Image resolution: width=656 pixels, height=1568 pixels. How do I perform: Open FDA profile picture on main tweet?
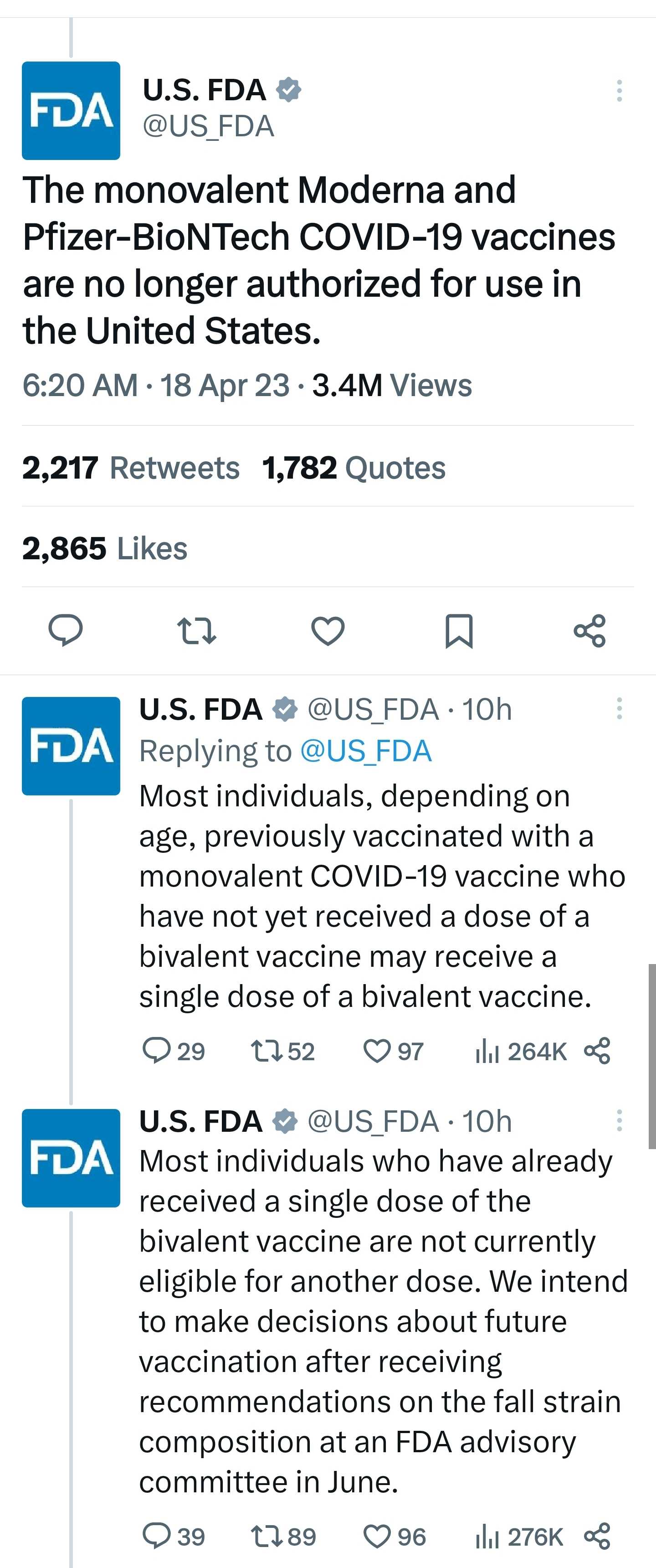[x=71, y=111]
